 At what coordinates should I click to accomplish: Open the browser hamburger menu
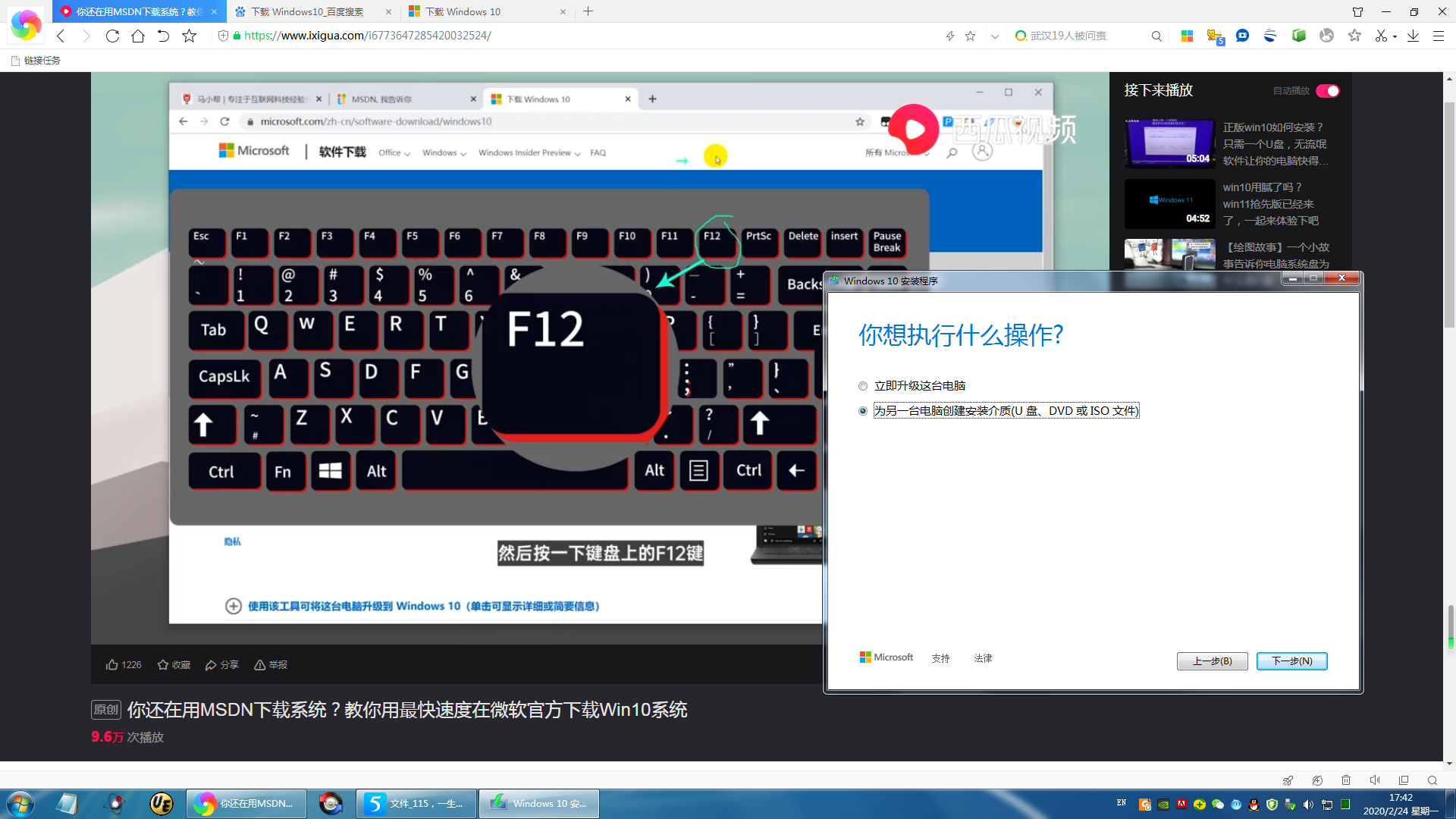1438,36
